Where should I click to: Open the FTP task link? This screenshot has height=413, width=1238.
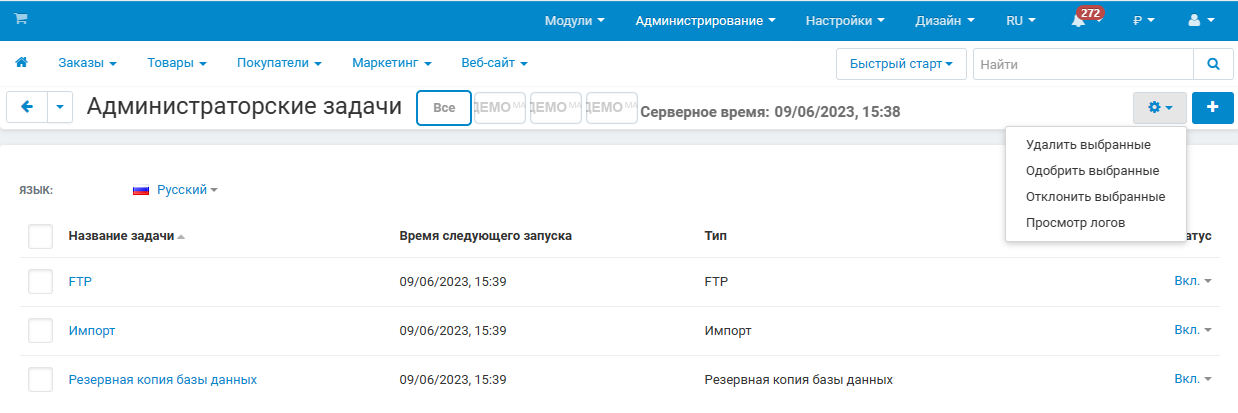point(80,282)
